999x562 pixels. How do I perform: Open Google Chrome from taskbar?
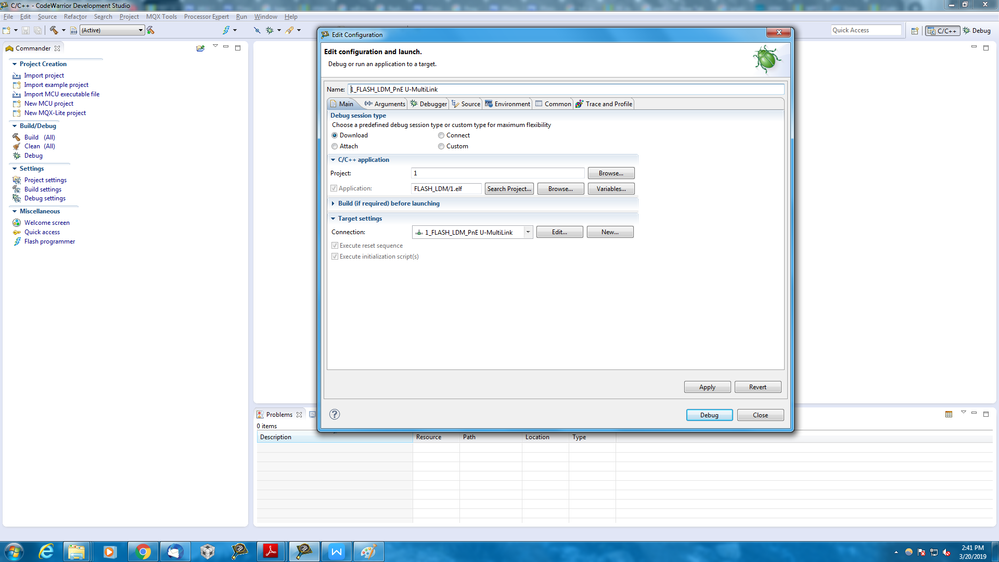143,552
